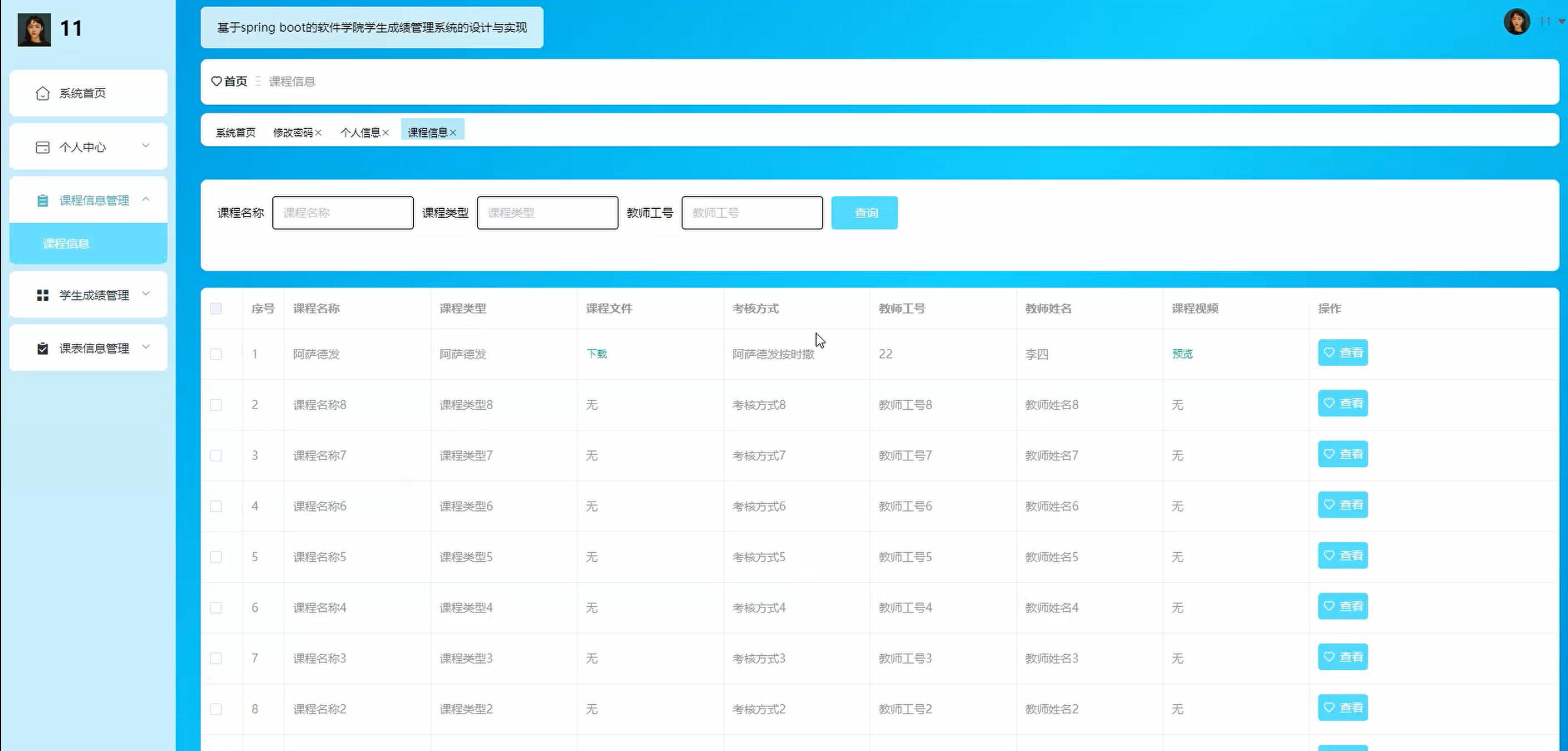
Task: Close the 修改密码 tab
Action: [319, 132]
